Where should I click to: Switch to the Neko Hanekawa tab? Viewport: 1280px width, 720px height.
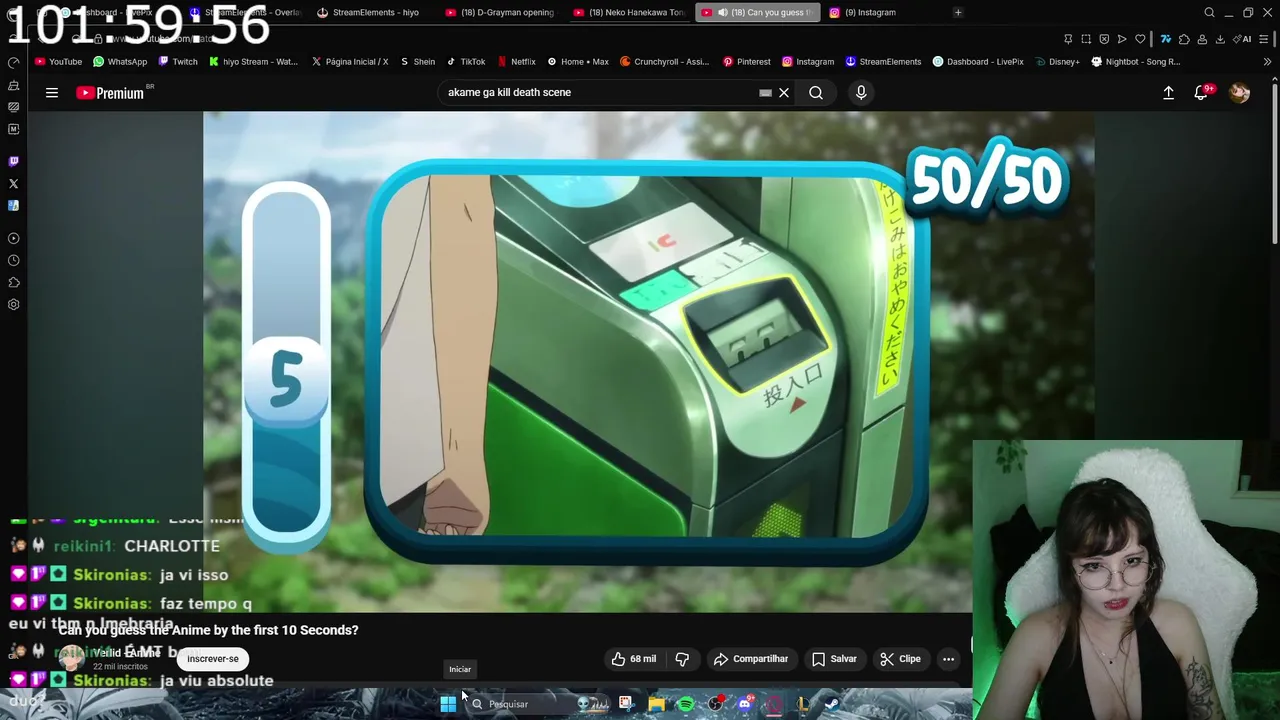coord(629,12)
